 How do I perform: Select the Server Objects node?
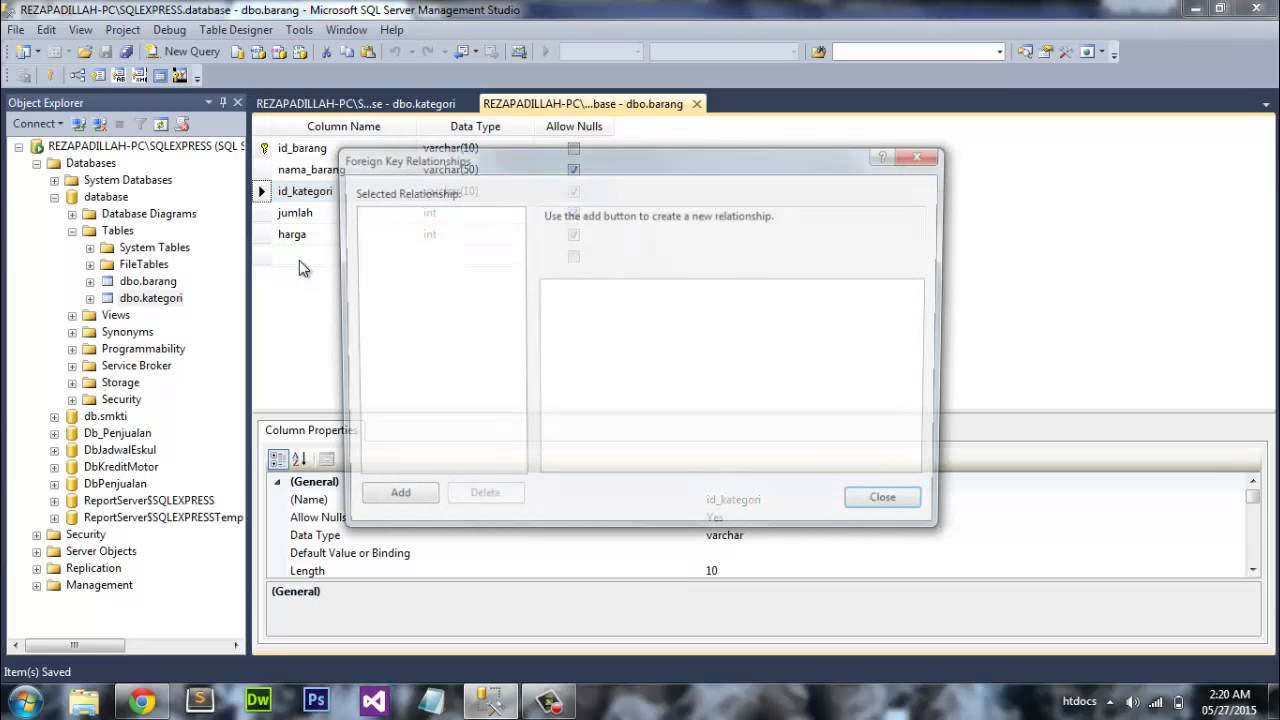pos(101,551)
